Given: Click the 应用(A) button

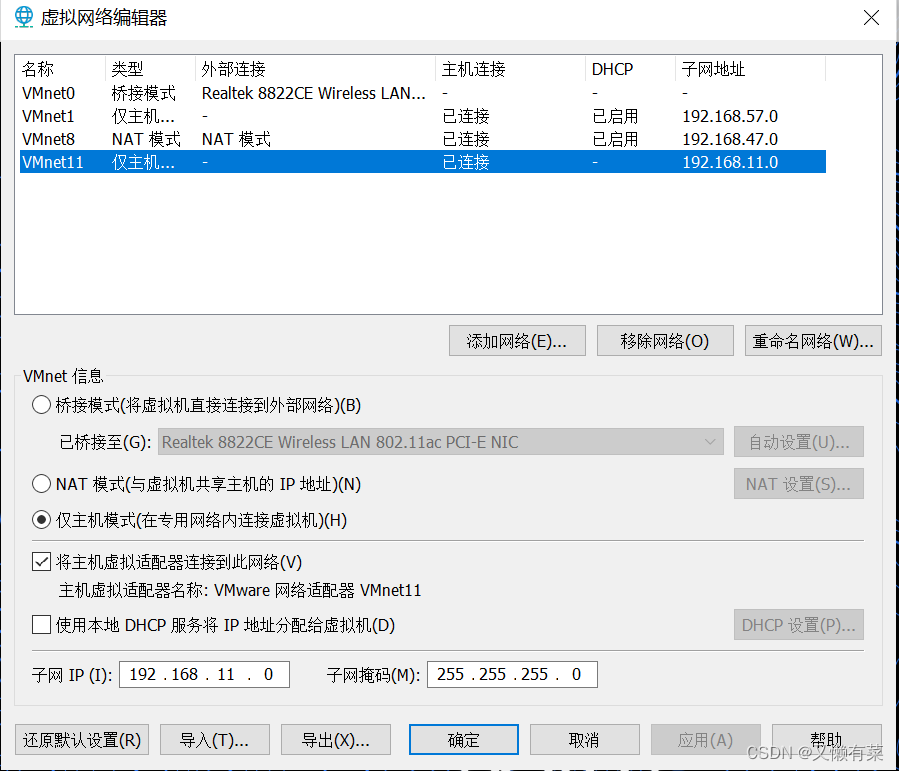Looking at the screenshot, I should click(706, 740).
